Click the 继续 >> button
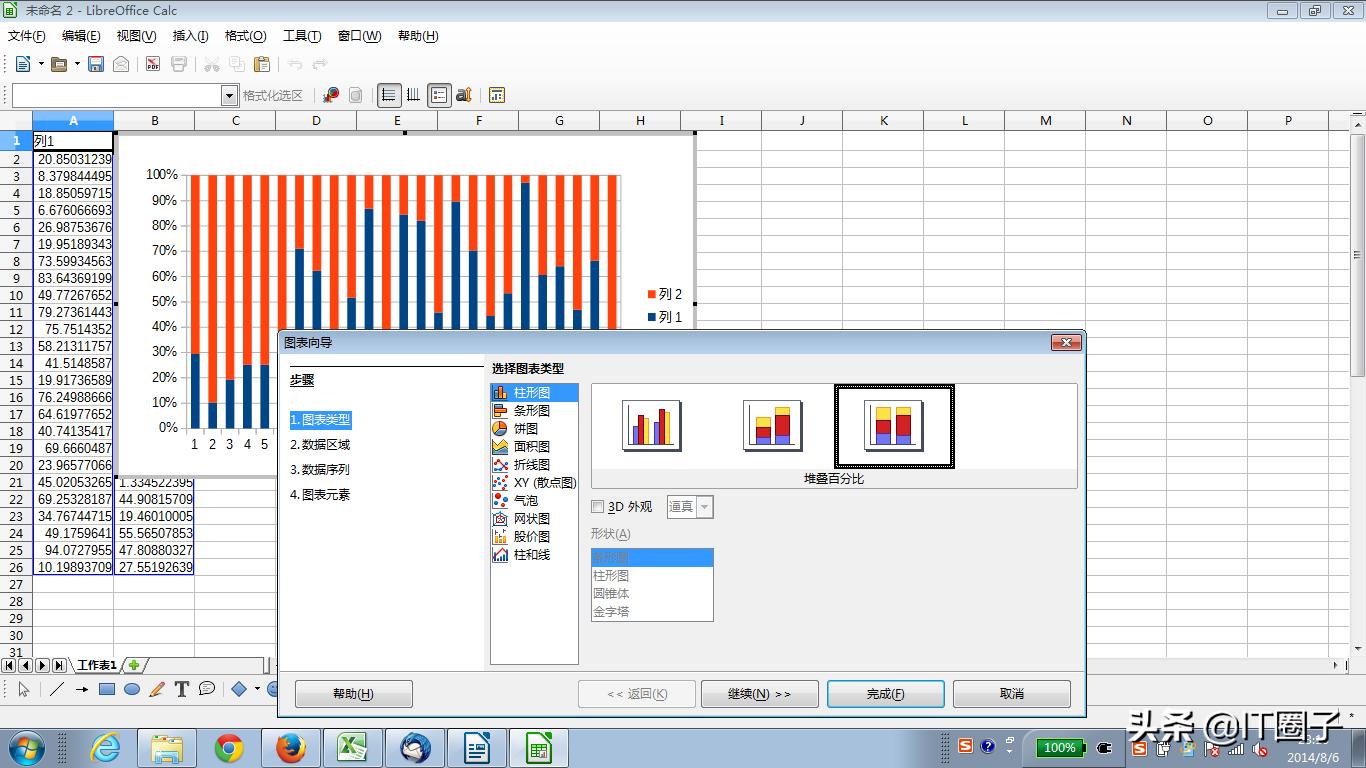 click(x=760, y=693)
